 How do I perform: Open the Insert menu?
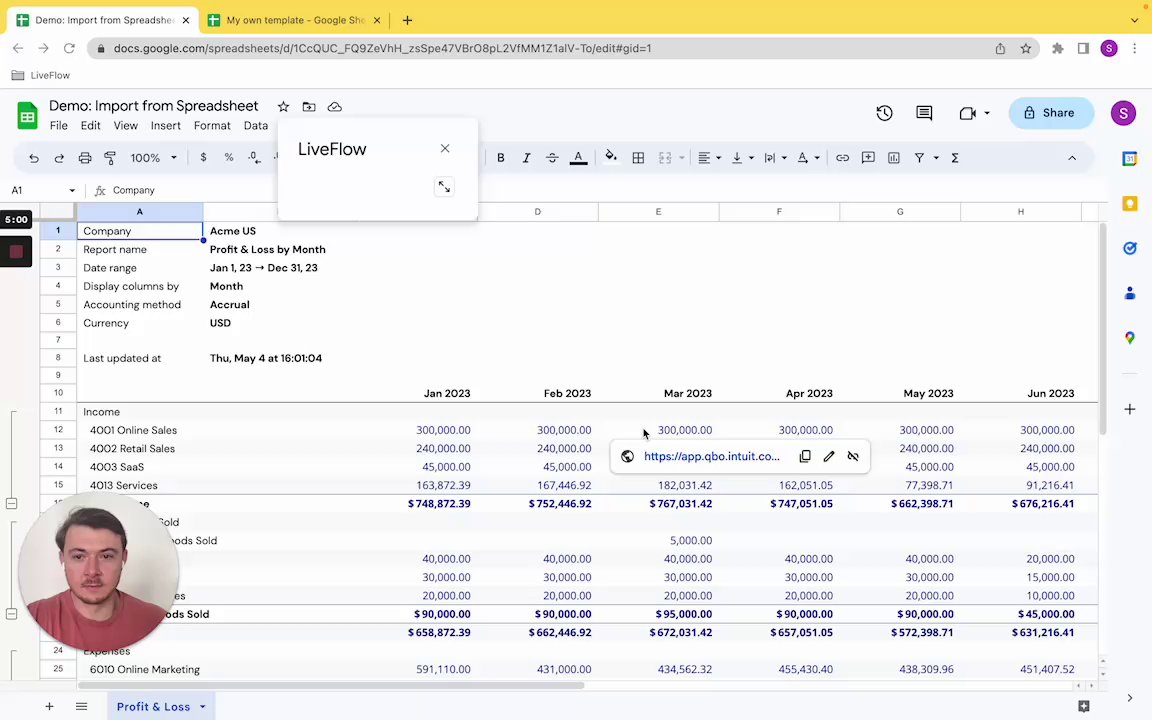point(165,126)
